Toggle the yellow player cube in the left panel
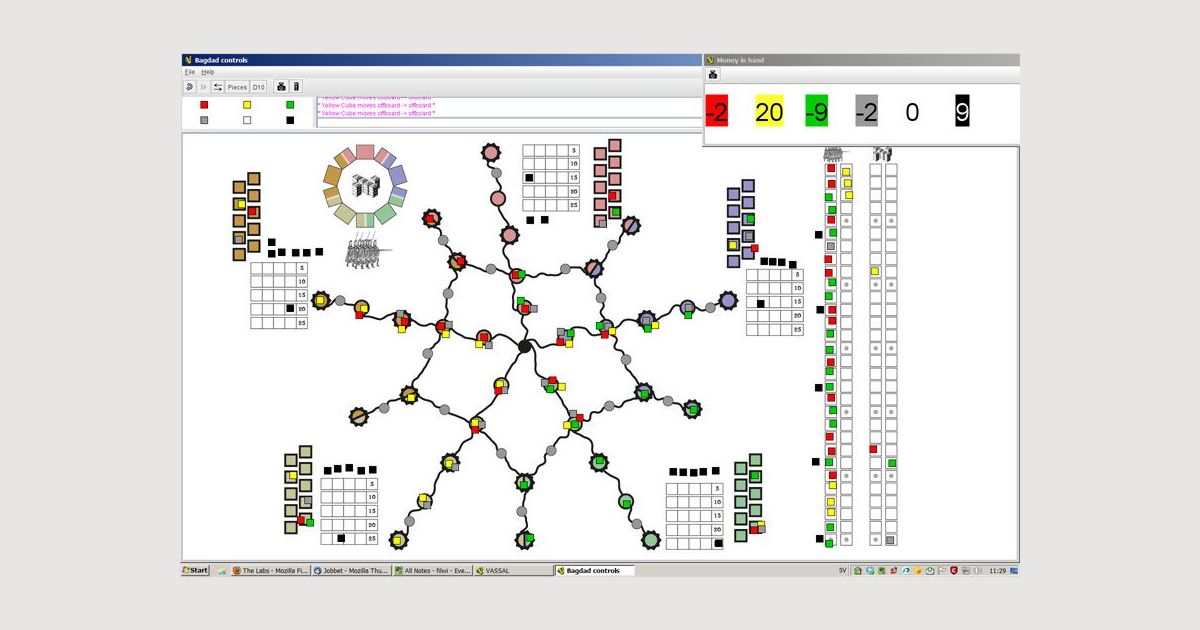The height and width of the screenshot is (630, 1200). click(x=247, y=104)
